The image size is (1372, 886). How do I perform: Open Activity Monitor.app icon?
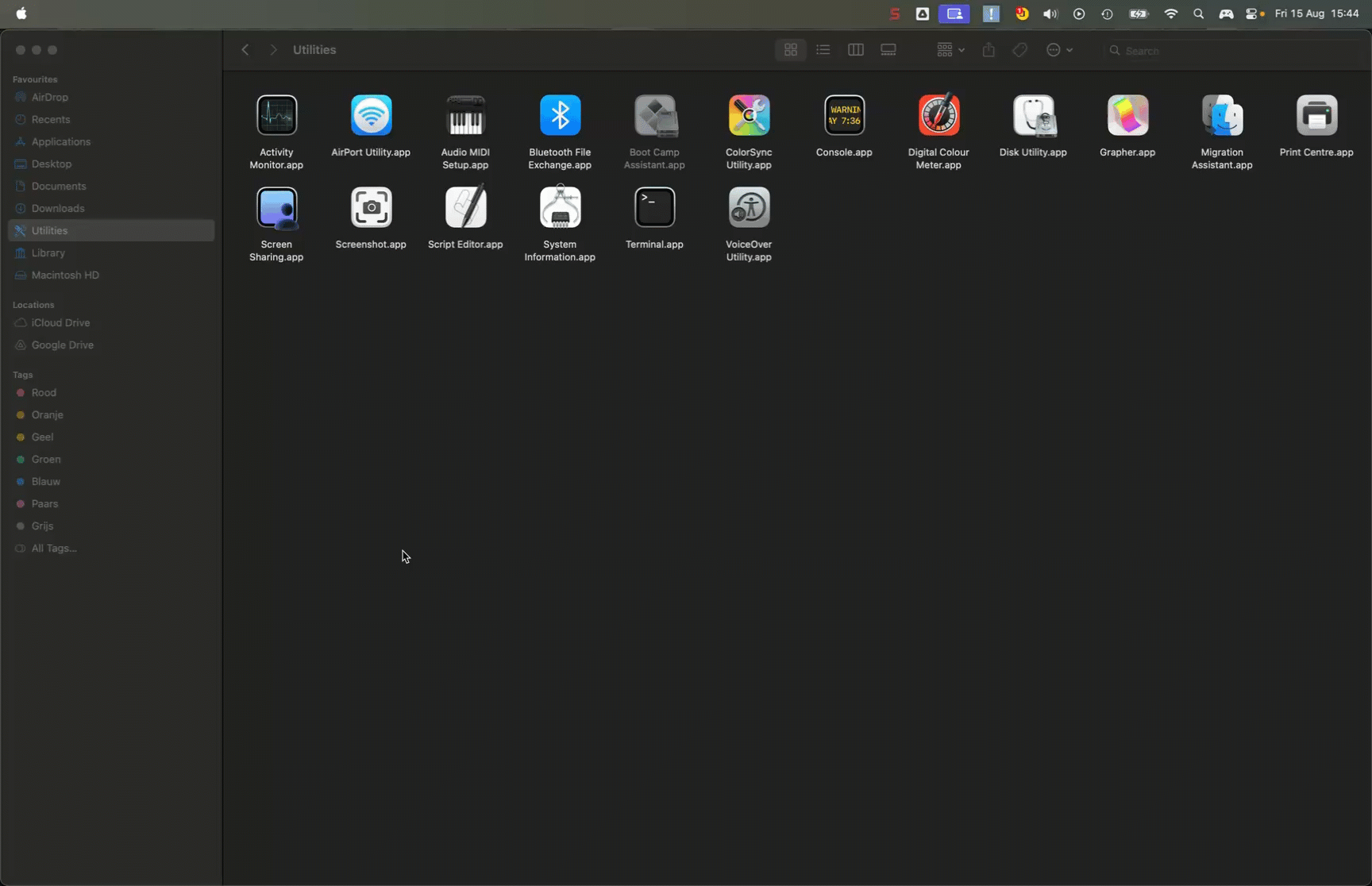click(x=276, y=116)
